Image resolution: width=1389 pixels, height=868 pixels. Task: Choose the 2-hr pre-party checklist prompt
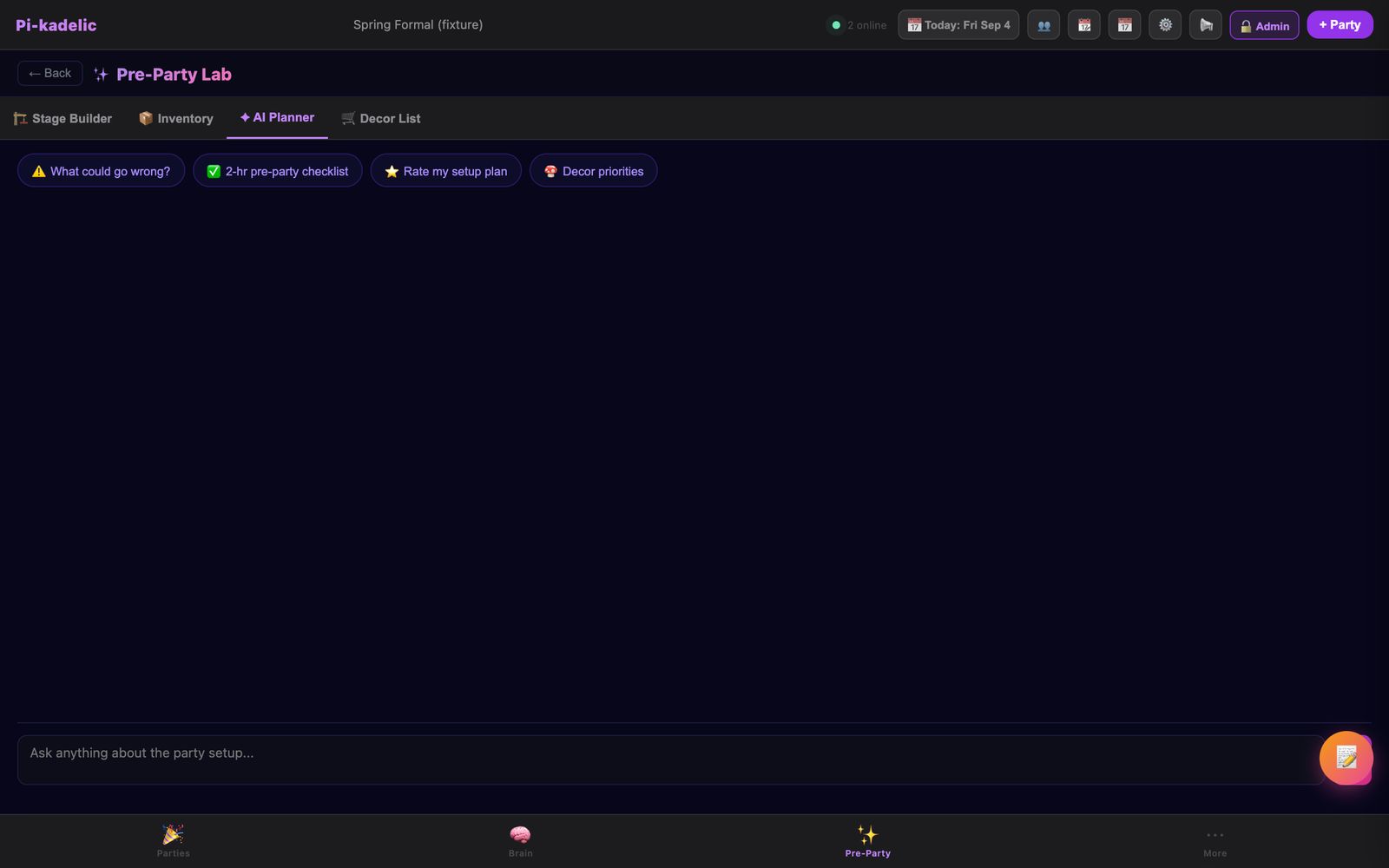(278, 171)
